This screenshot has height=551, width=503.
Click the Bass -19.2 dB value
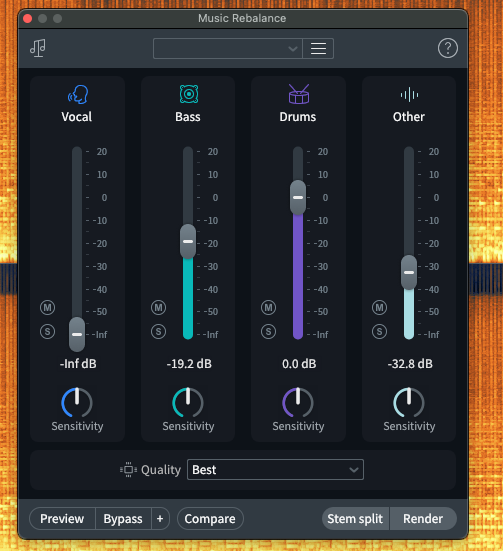pos(189,364)
